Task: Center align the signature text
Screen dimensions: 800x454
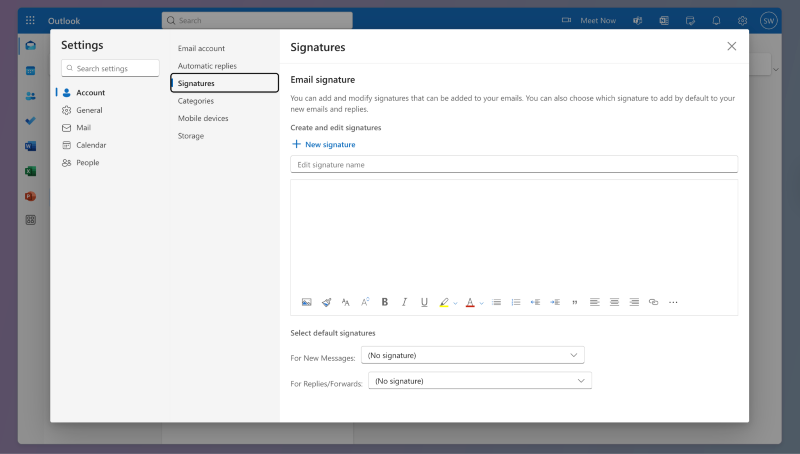Action: click(614, 302)
